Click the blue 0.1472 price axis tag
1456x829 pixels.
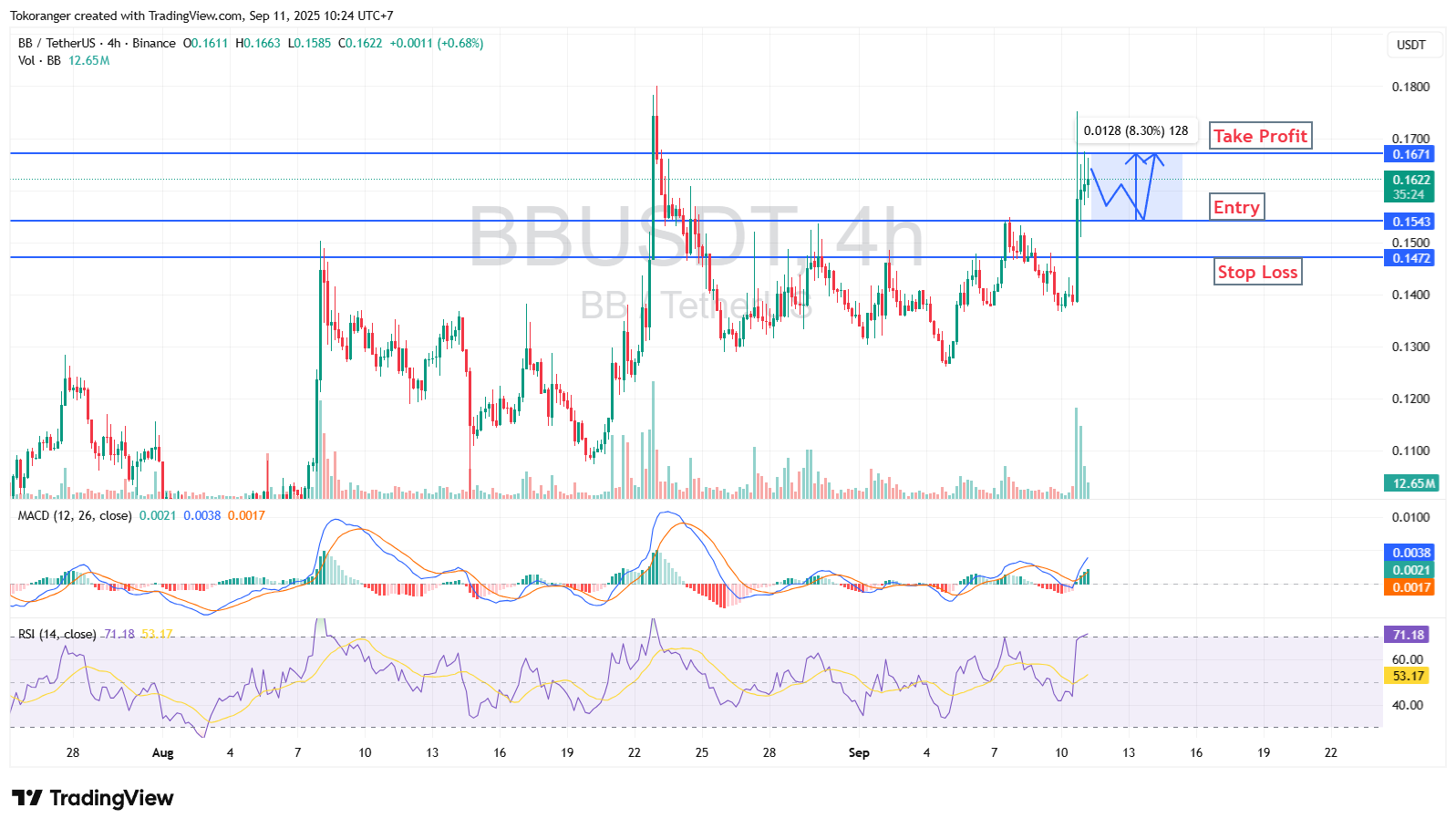point(1410,258)
